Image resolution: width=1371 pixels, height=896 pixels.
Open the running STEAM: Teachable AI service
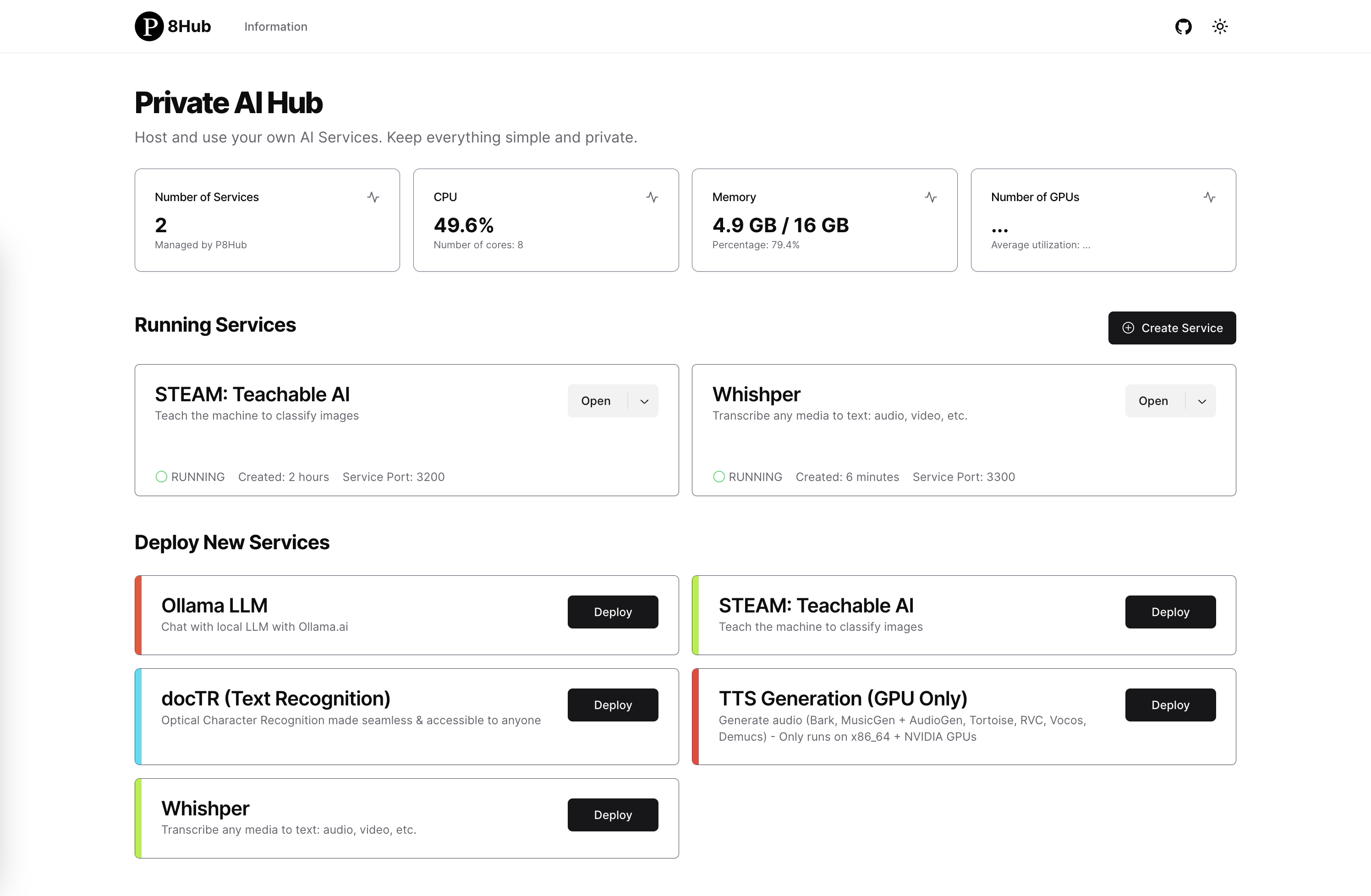596,401
